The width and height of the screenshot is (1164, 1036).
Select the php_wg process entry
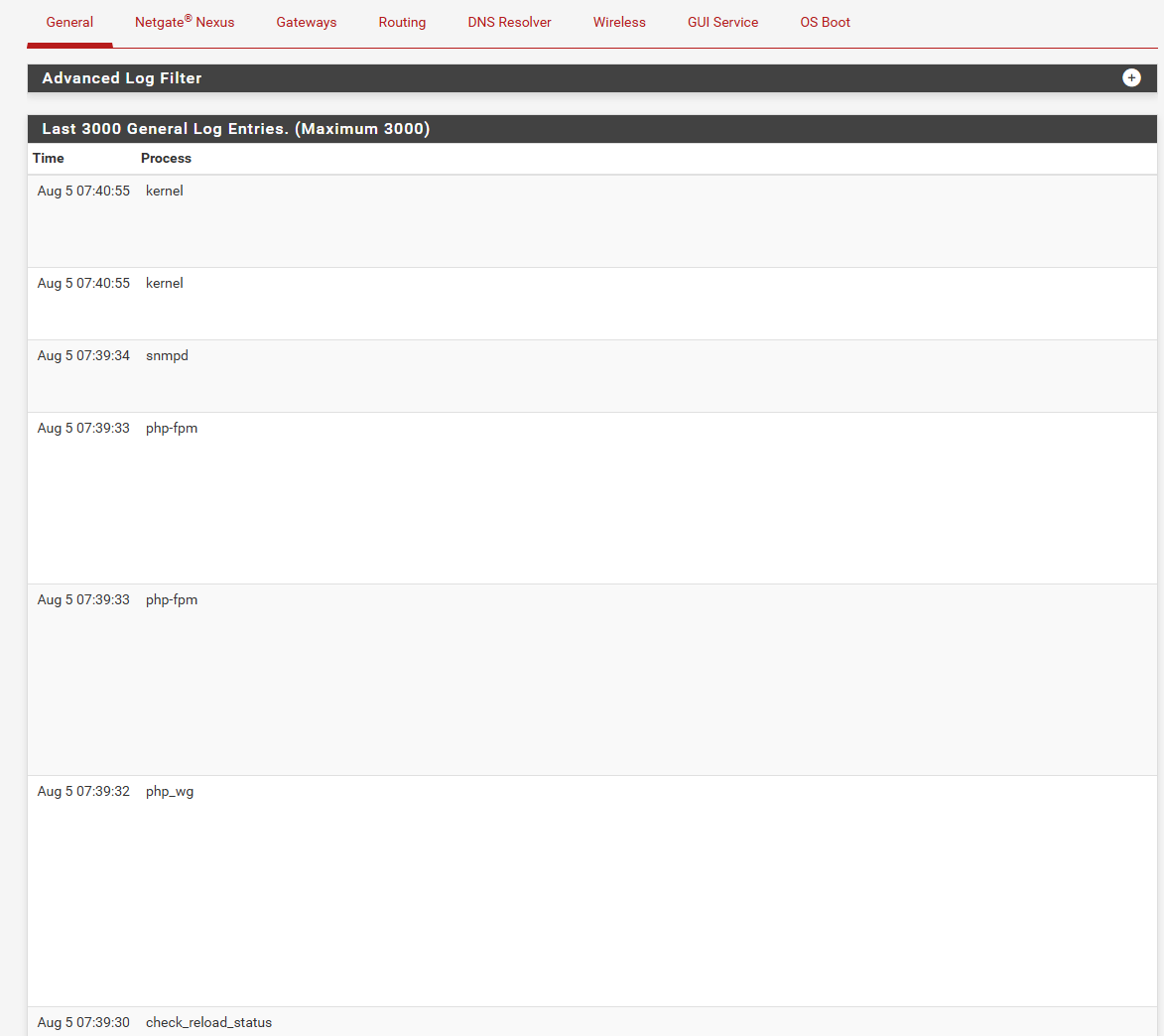(x=170, y=791)
